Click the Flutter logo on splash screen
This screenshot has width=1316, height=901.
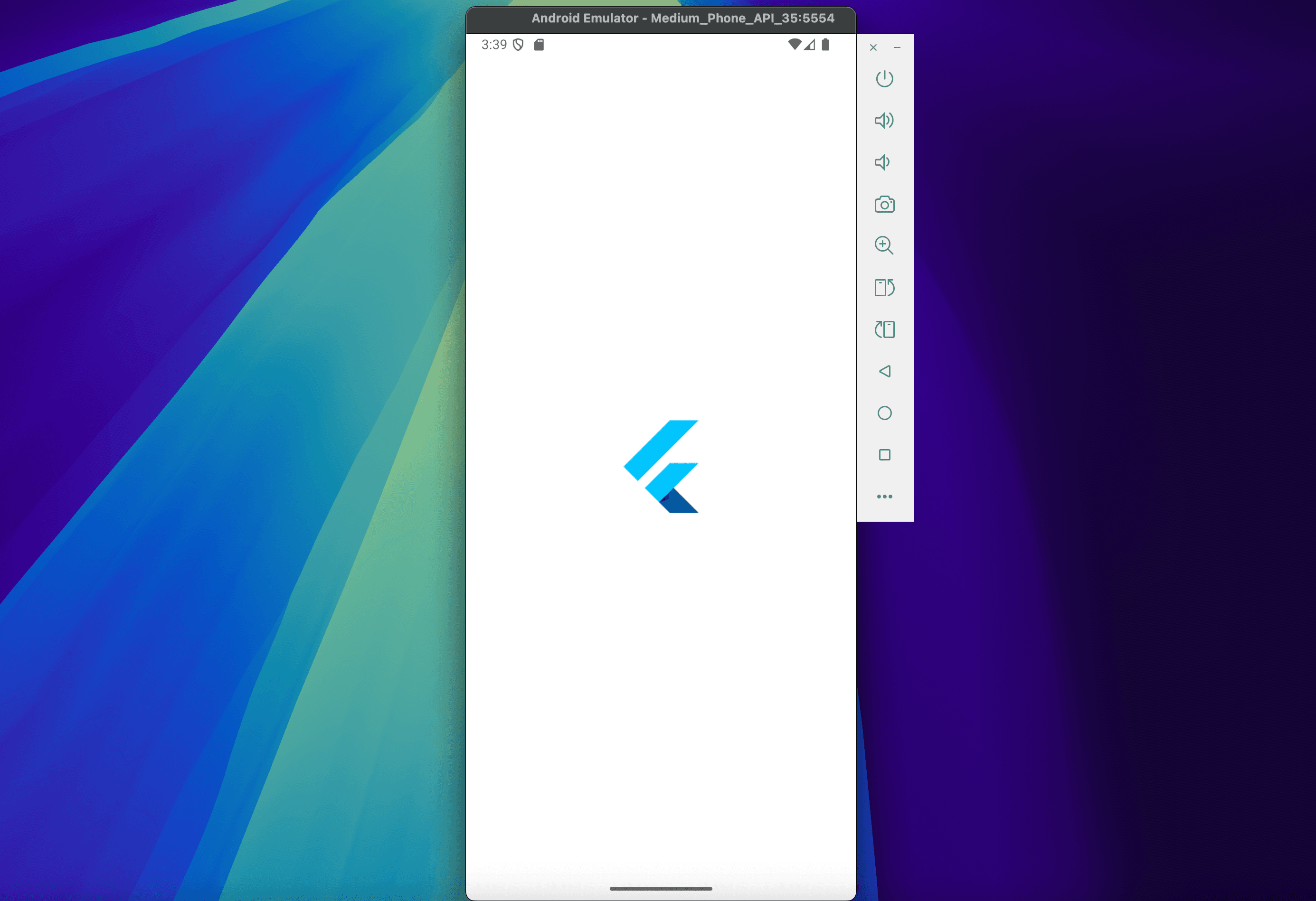[x=661, y=466]
